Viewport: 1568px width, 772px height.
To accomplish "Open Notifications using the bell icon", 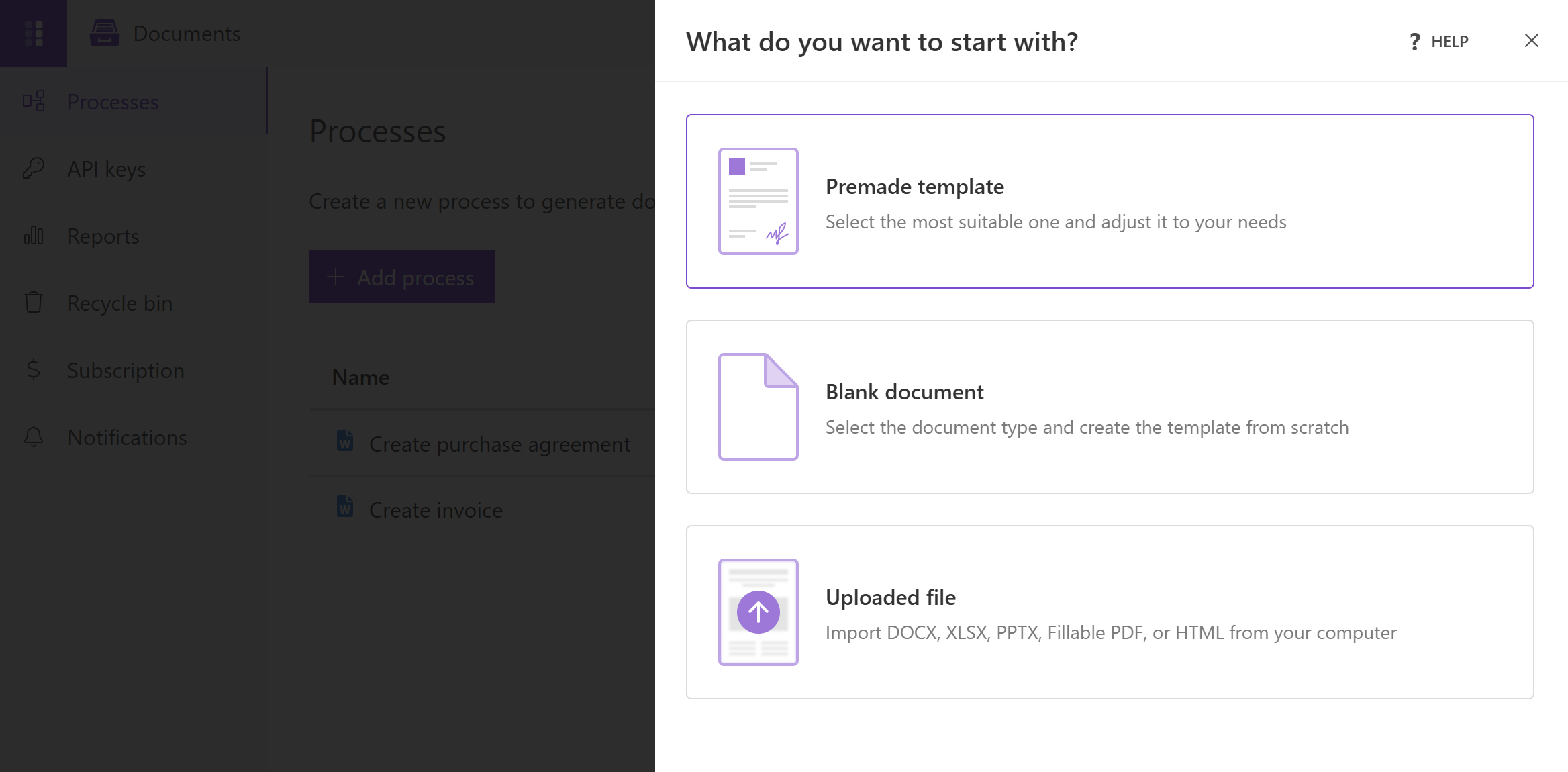I will (34, 437).
